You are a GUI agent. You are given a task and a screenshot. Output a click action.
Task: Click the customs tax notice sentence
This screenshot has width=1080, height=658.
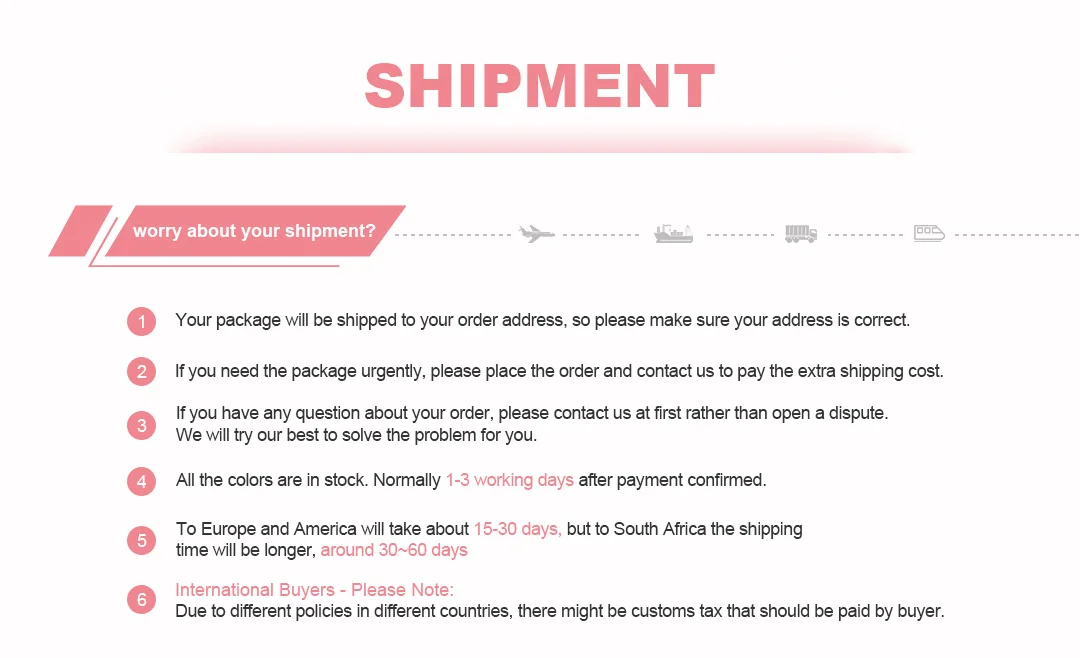point(559,611)
